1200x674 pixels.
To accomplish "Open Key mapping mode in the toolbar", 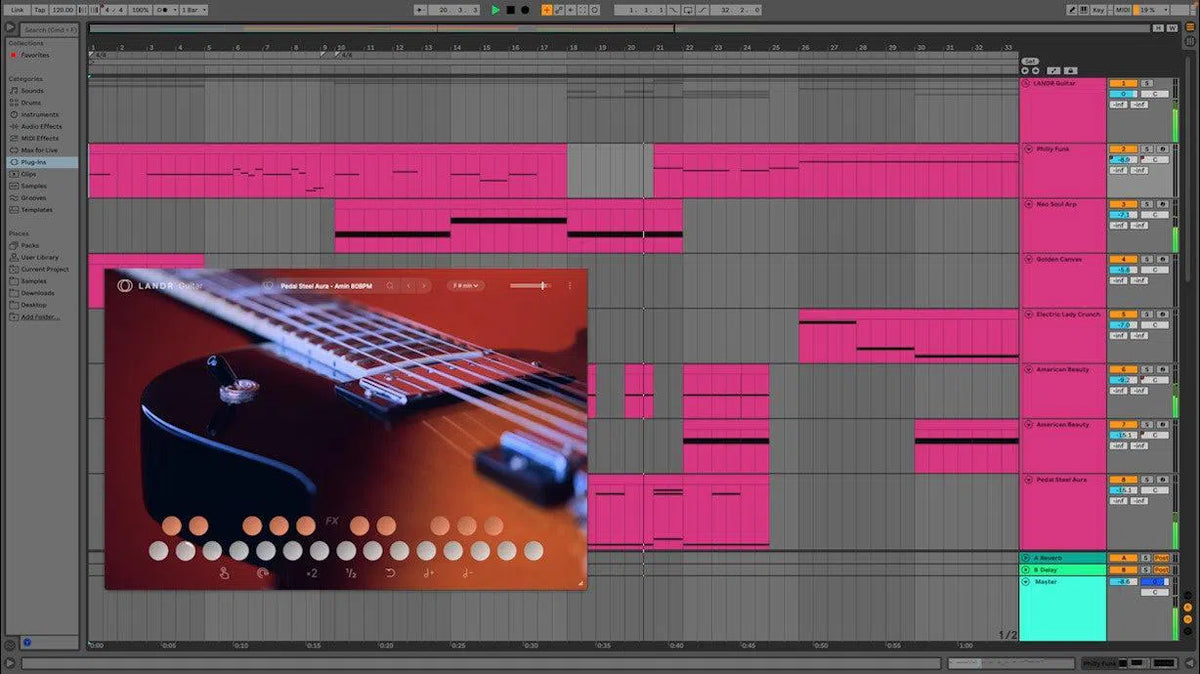I will (1097, 9).
